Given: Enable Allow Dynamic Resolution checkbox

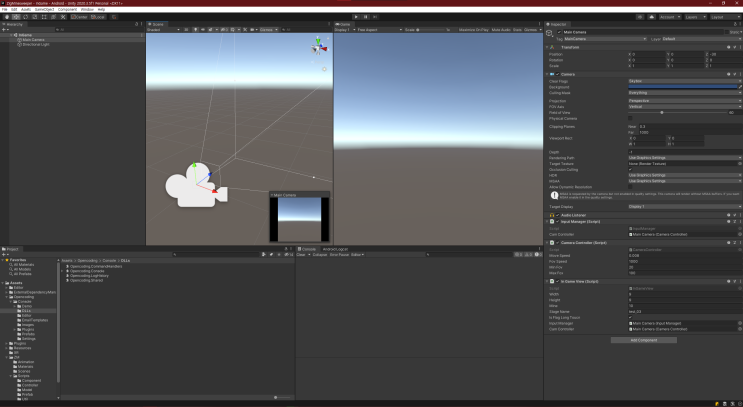Looking at the screenshot, I should click(x=630, y=187).
